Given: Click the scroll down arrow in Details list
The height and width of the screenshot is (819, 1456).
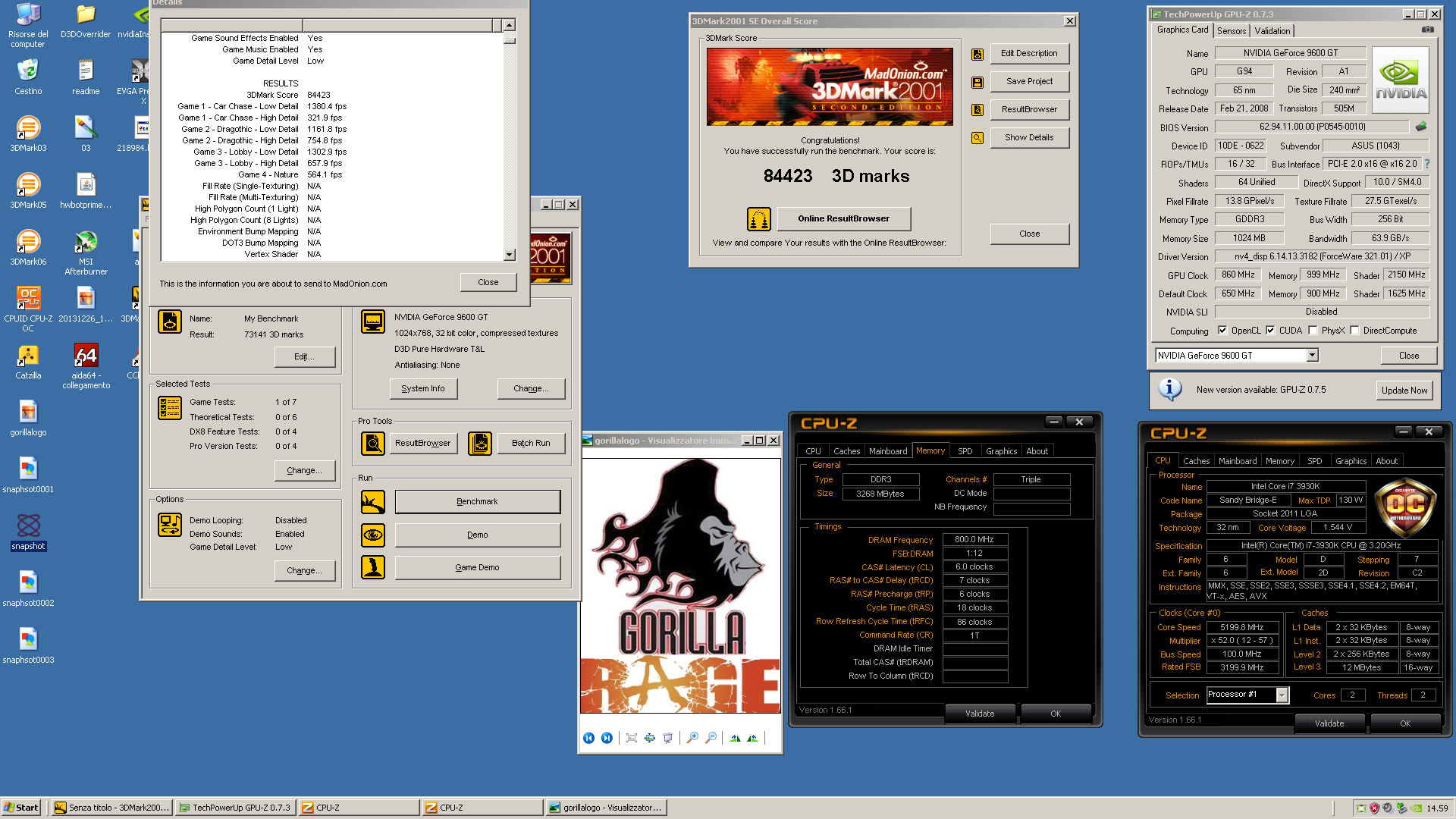Looking at the screenshot, I should point(509,255).
